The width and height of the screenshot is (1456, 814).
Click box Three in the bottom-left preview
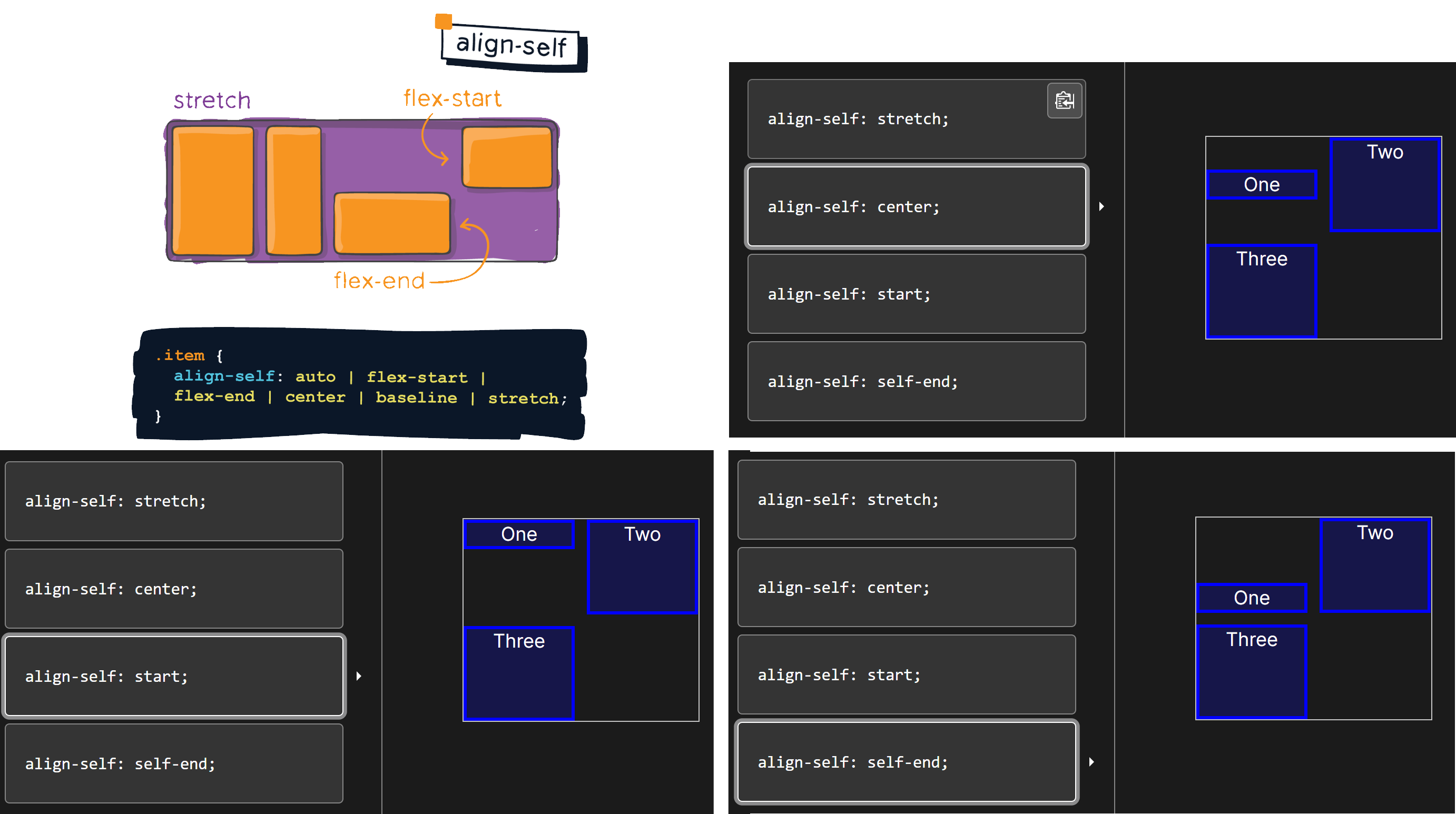(x=519, y=672)
